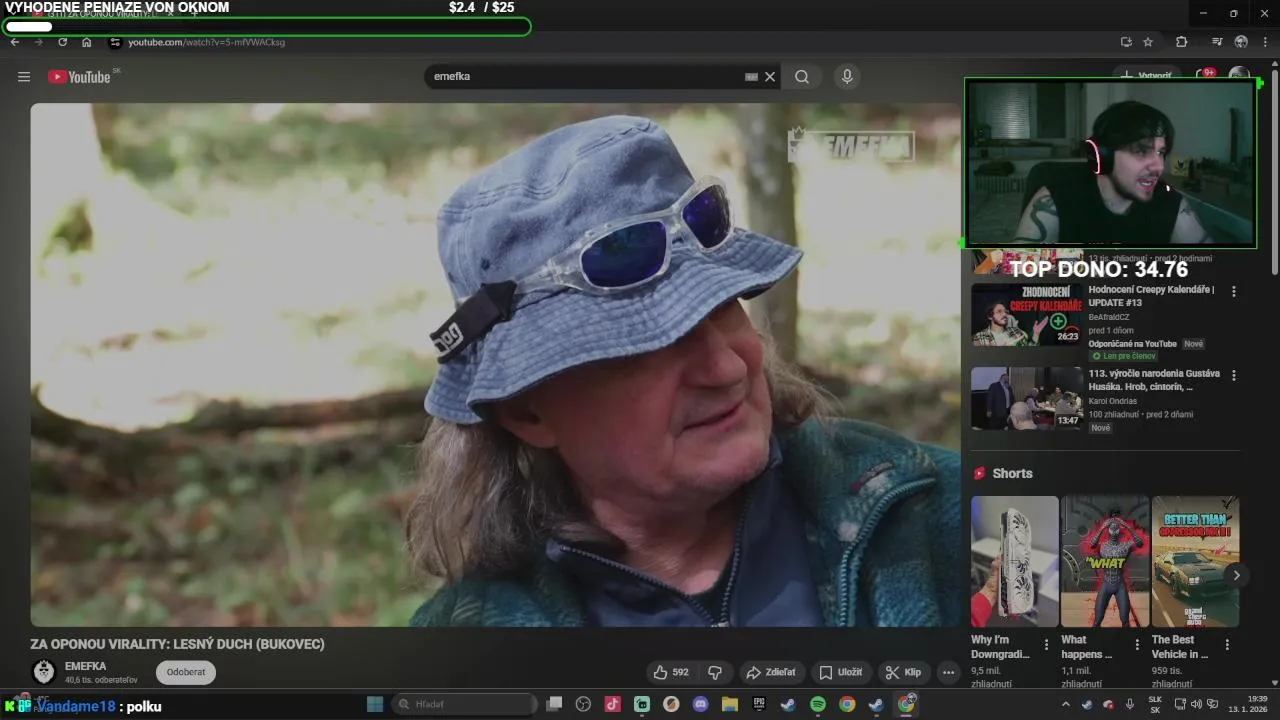1280x720 pixels.
Task: Open Spotify from the taskbar
Action: coord(817,704)
